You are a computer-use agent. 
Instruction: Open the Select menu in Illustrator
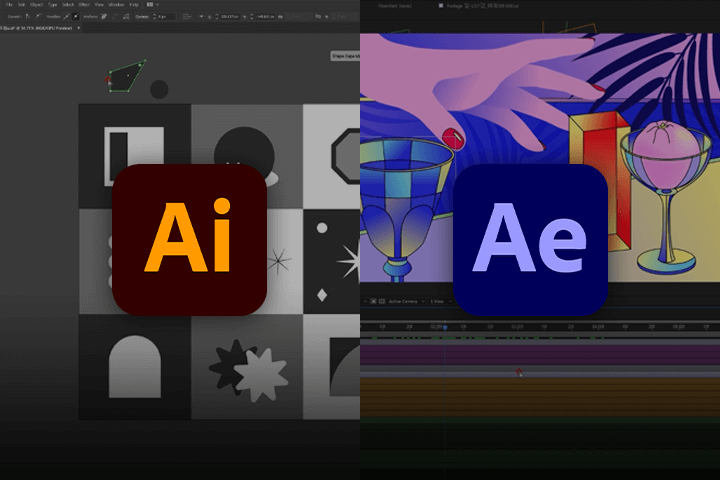(68, 5)
